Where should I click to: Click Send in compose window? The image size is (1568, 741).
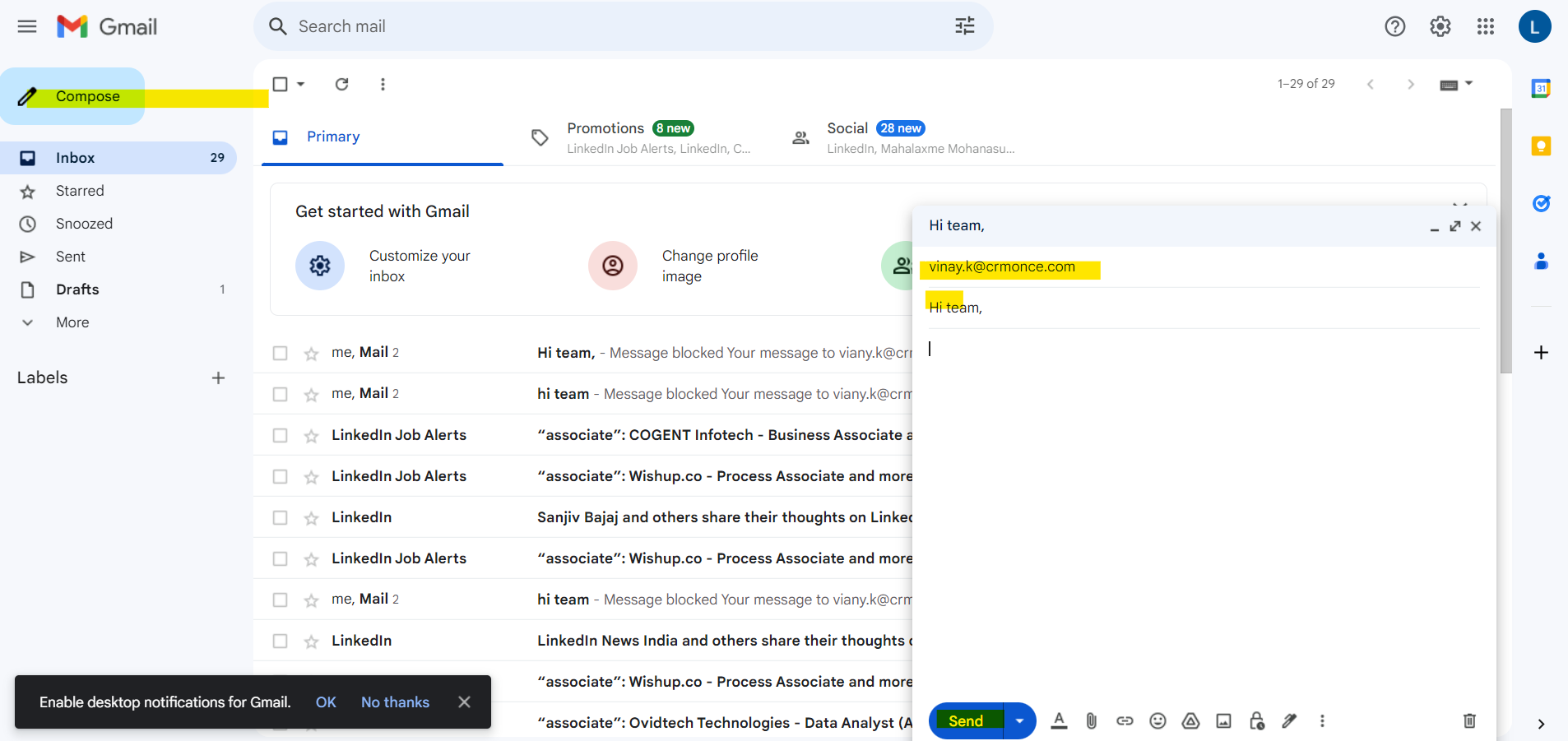point(966,721)
